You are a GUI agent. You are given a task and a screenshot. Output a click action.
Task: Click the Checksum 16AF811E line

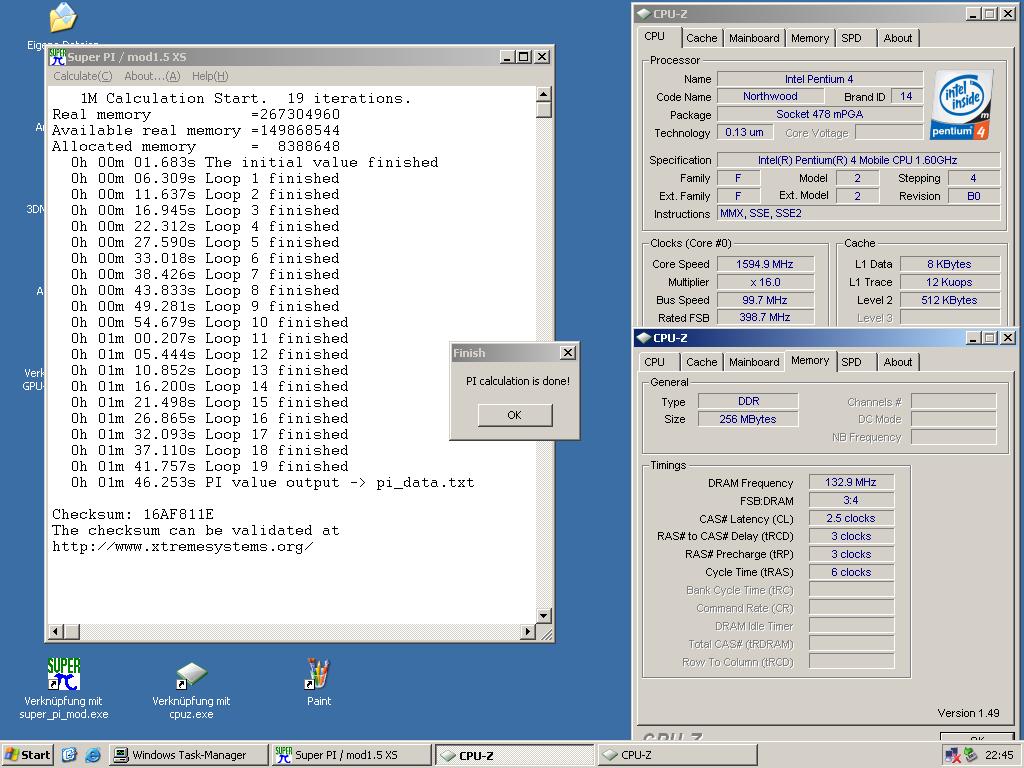pyautogui.click(x=133, y=514)
